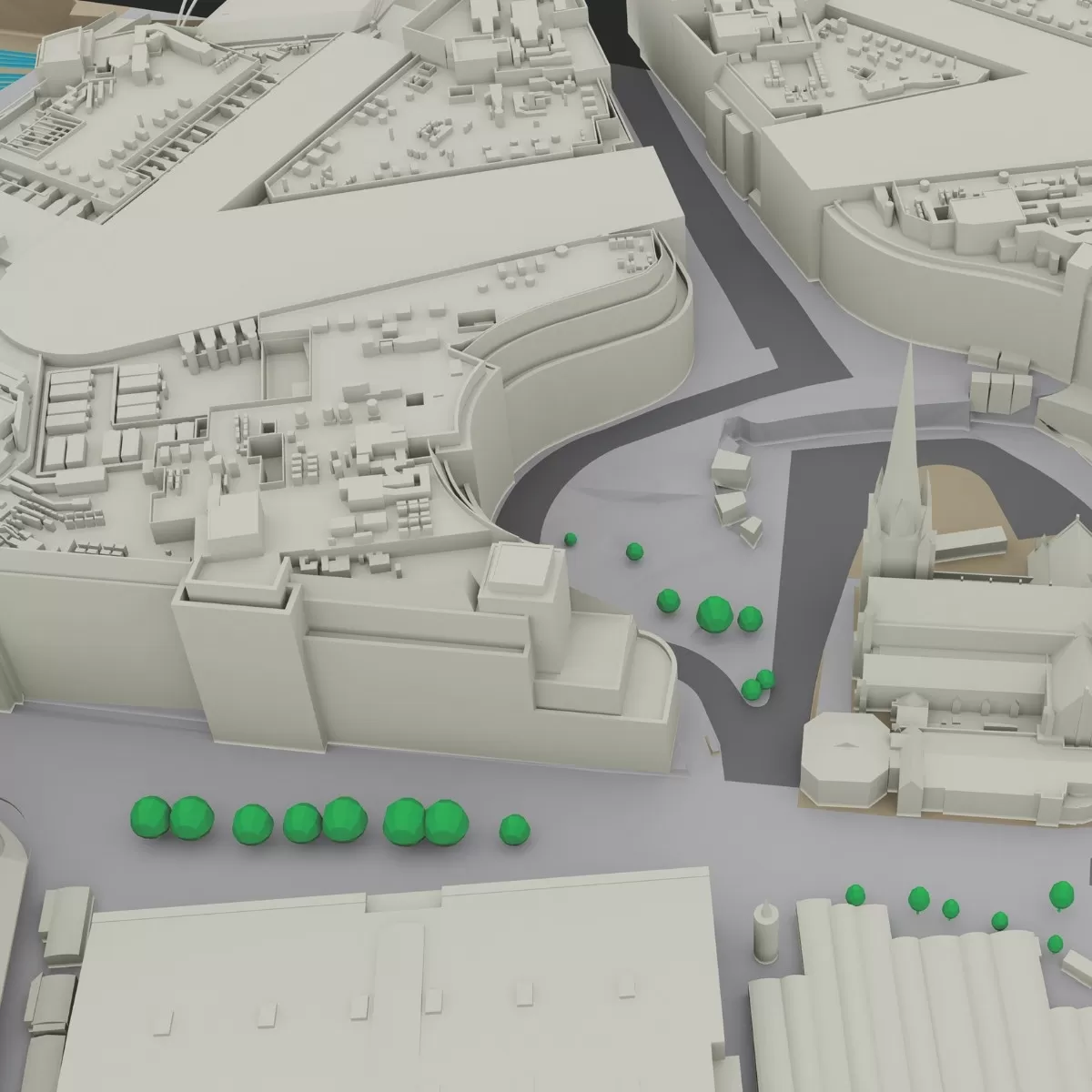Click the tall church spire
Screen dimensions: 1092x1092
click(906, 428)
